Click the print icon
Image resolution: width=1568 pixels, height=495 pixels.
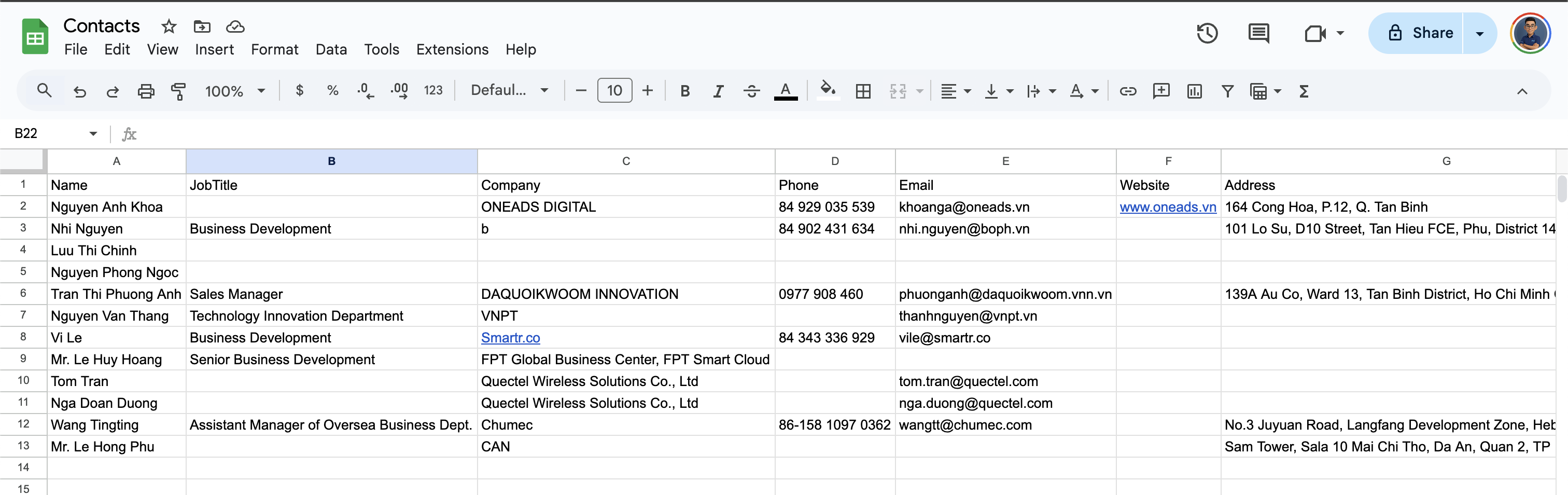[x=146, y=91]
